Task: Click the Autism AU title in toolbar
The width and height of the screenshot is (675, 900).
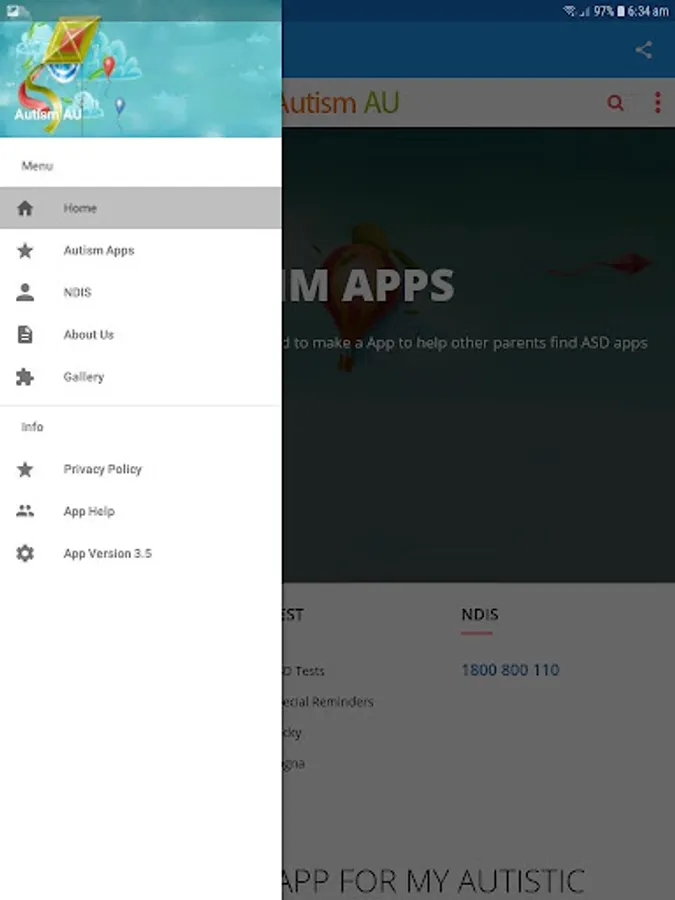Action: (x=340, y=103)
